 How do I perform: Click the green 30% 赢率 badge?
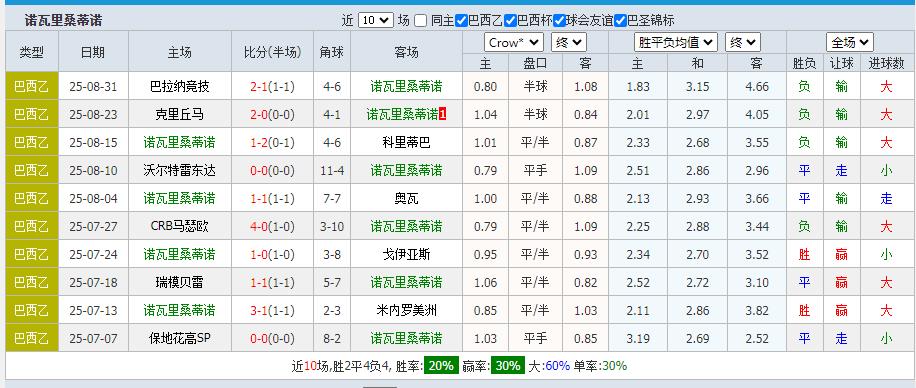pyautogui.click(x=508, y=366)
